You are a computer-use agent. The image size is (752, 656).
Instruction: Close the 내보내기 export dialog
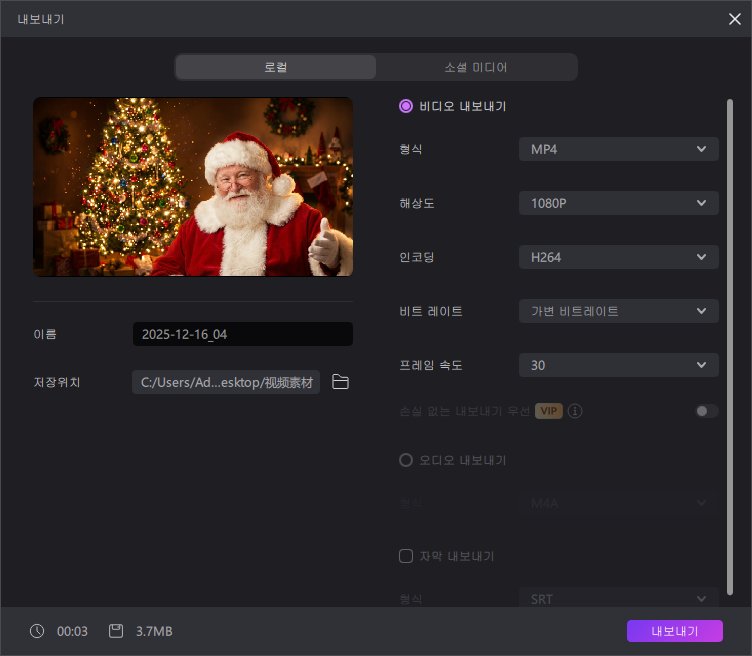[734, 18]
